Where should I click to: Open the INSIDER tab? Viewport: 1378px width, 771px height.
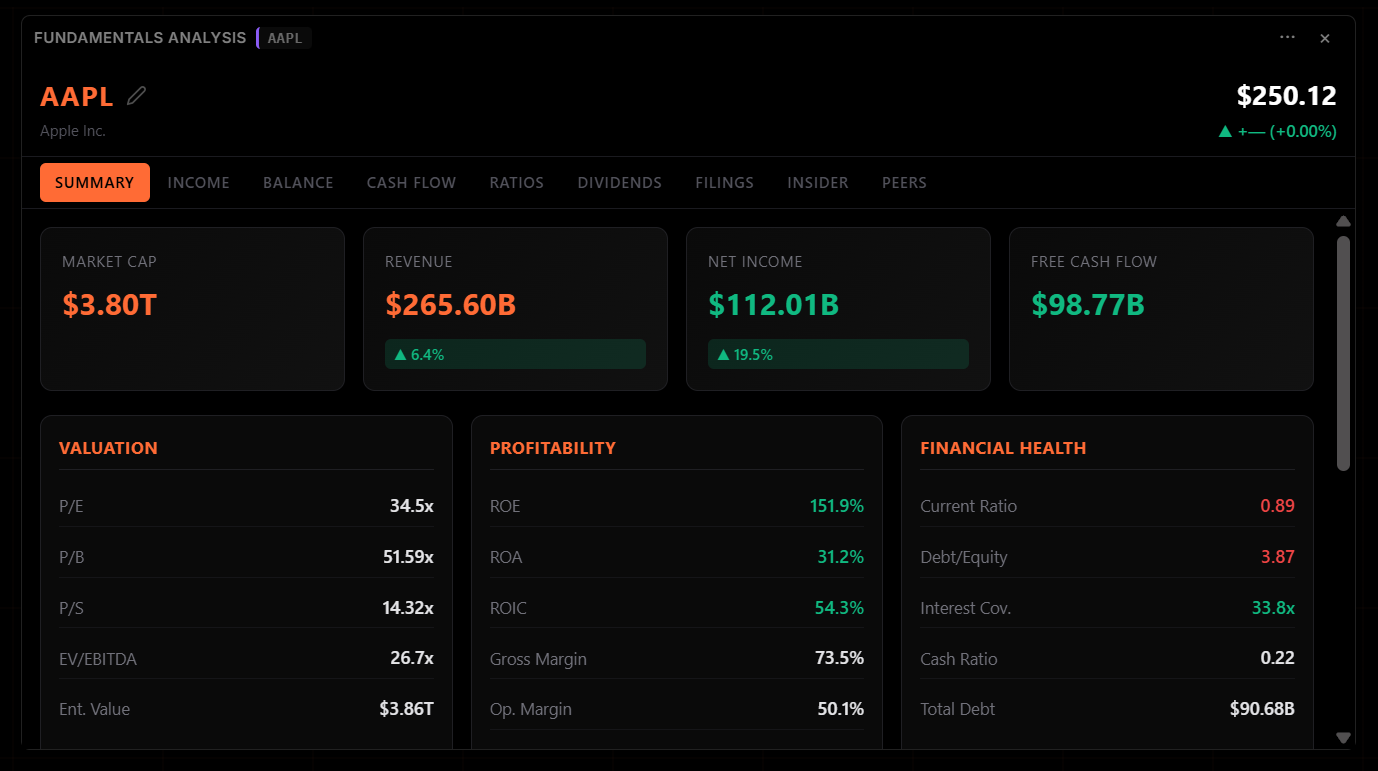pyautogui.click(x=817, y=182)
